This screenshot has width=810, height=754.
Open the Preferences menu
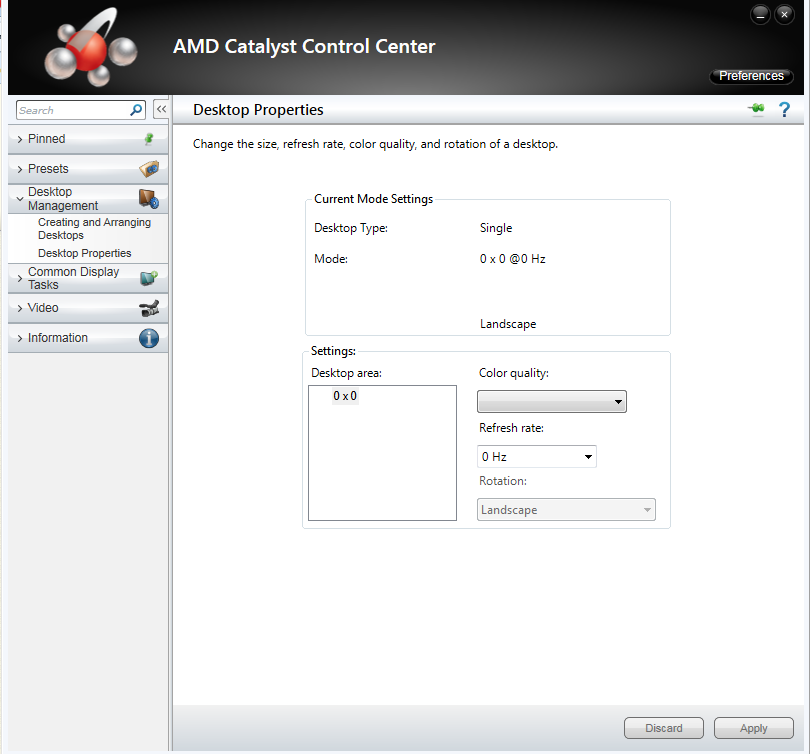coord(751,76)
